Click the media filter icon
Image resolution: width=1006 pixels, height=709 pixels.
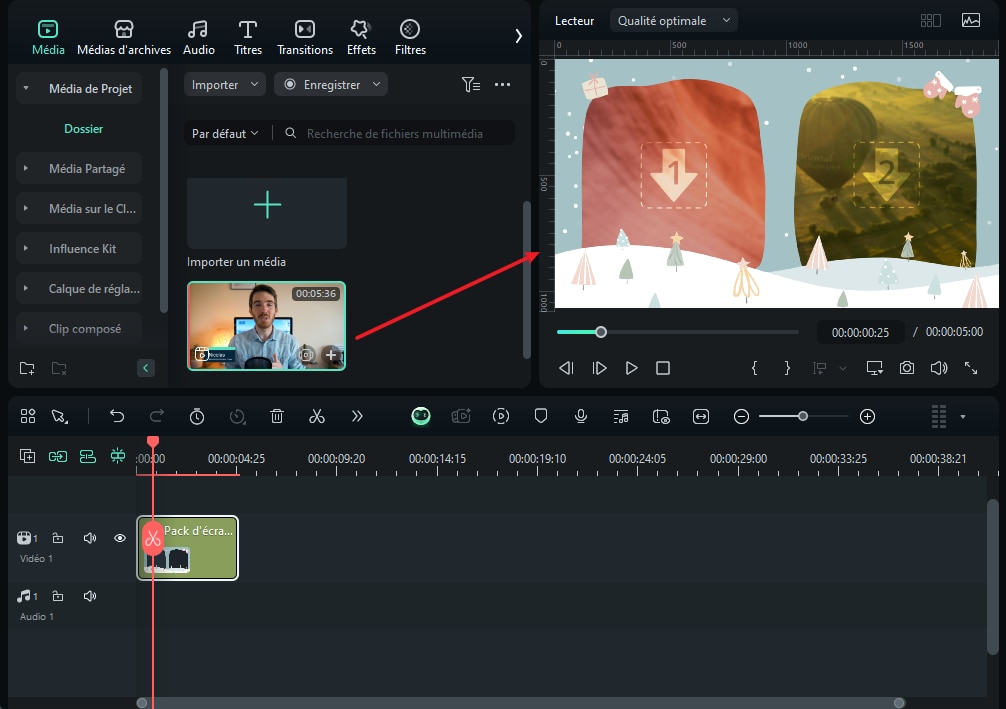(x=471, y=84)
